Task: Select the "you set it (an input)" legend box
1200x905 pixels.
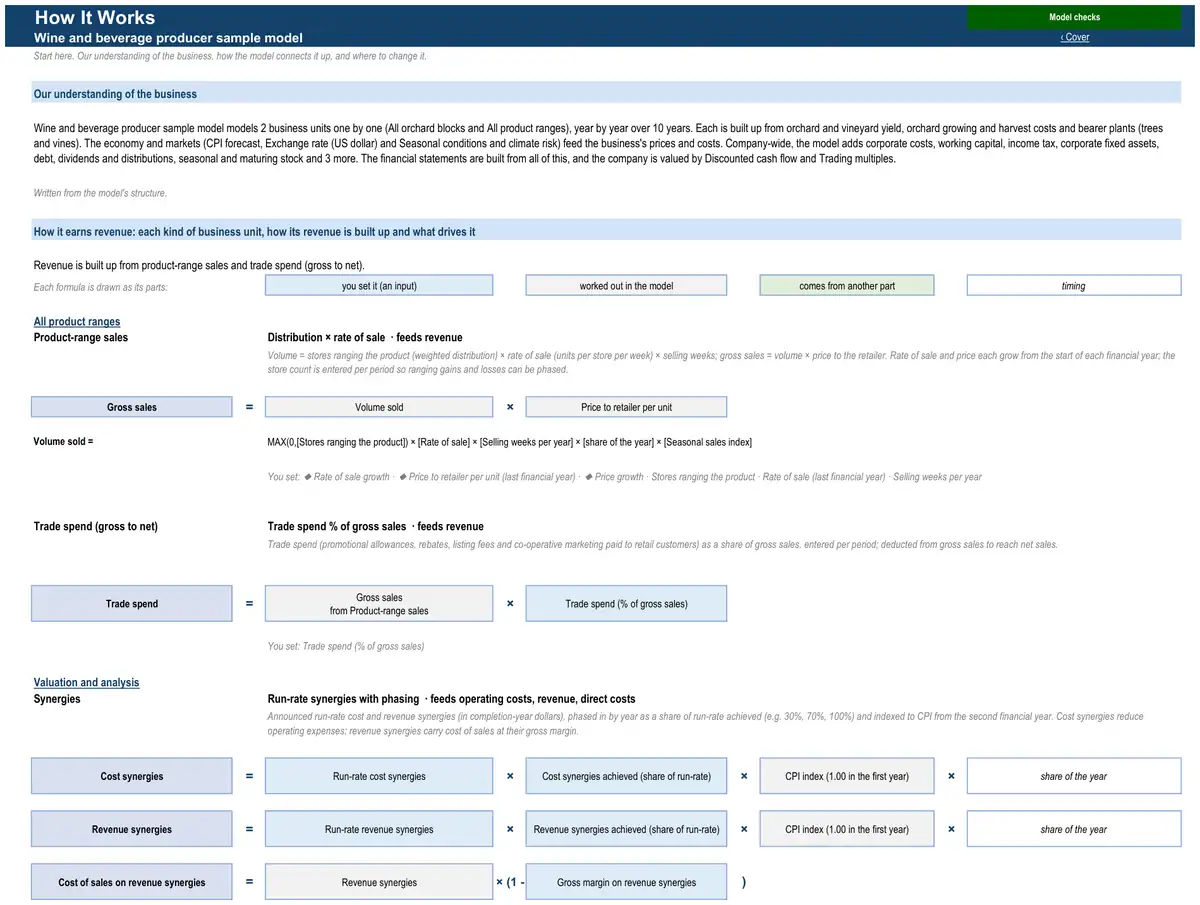Action: click(379, 286)
